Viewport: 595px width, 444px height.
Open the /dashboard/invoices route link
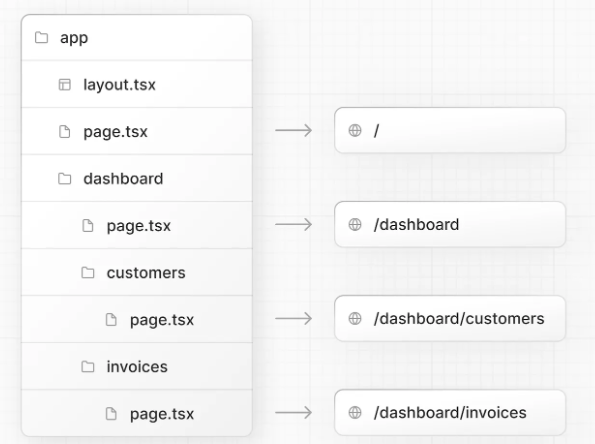(x=450, y=413)
